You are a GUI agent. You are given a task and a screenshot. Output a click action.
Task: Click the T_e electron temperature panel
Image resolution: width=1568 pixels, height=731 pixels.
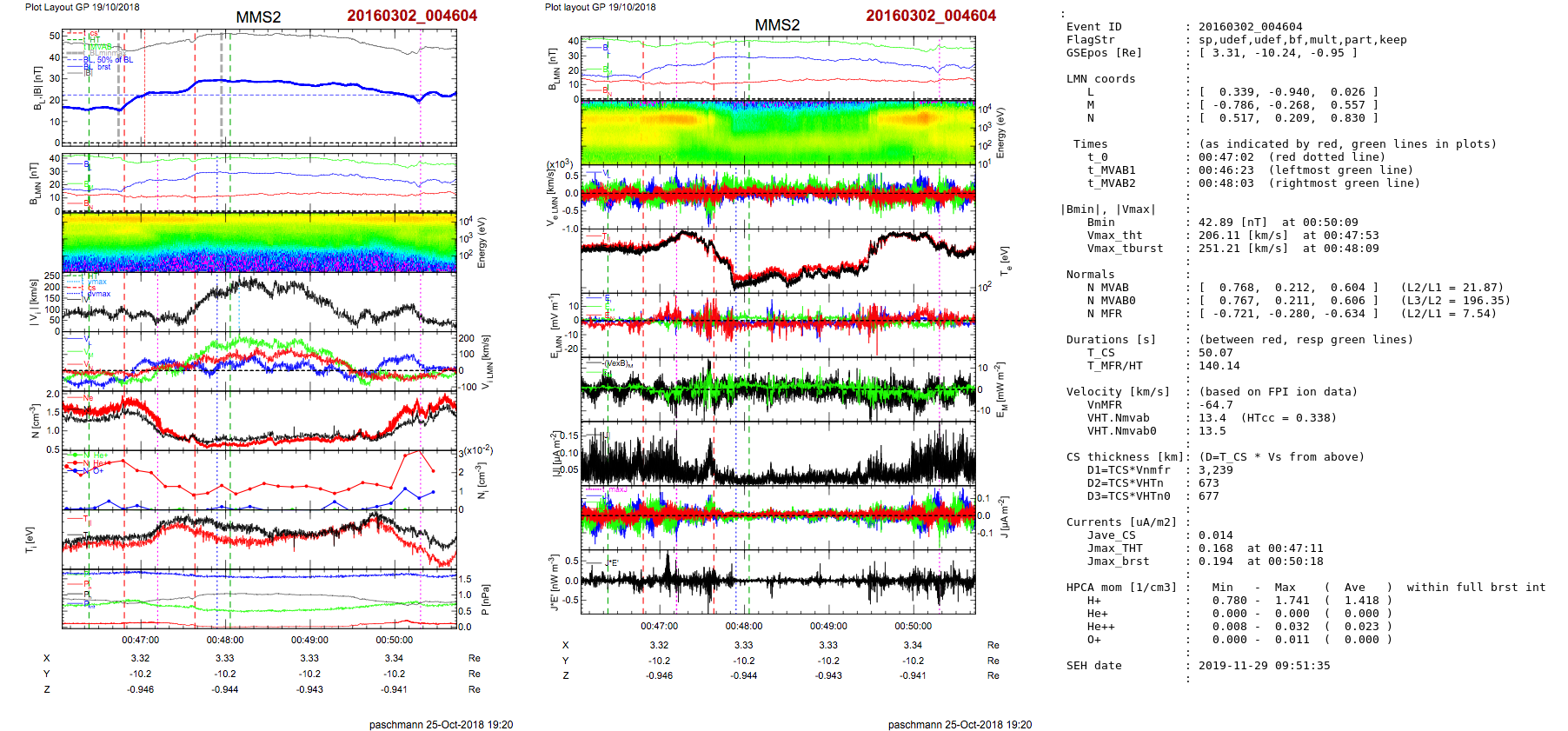(x=777, y=260)
